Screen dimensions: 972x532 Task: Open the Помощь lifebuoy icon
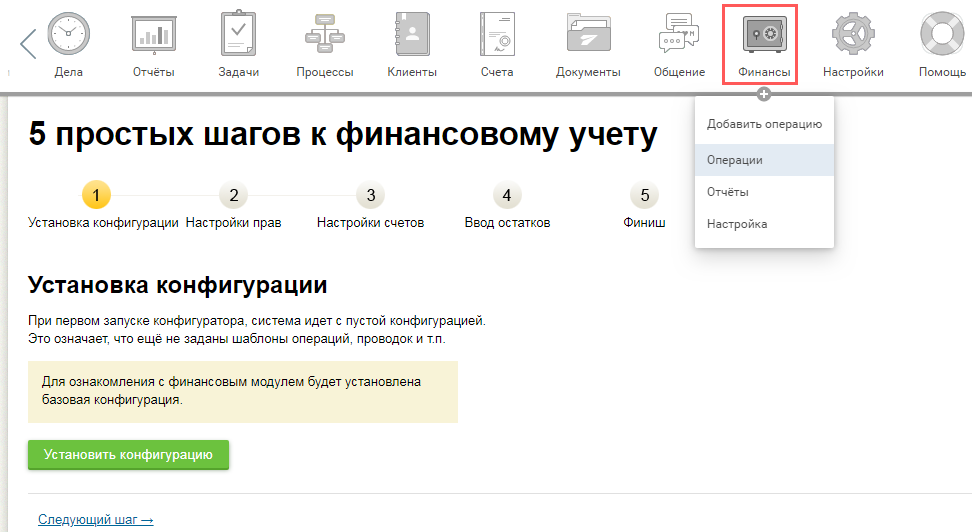(x=942, y=33)
